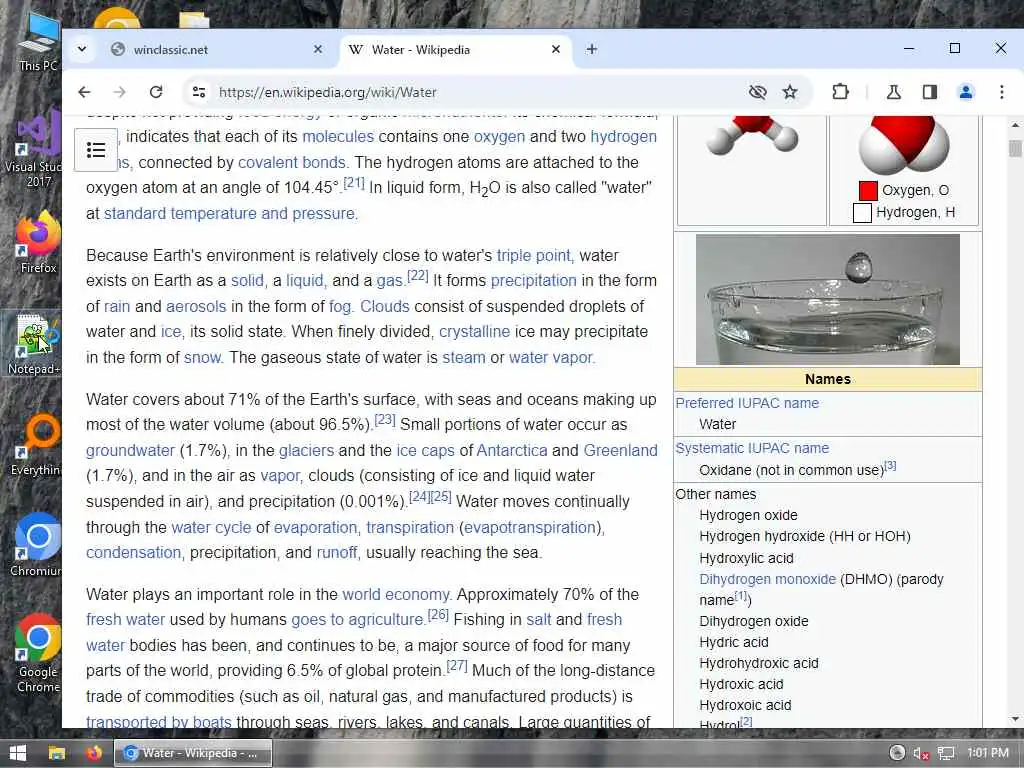
Task: Open File Explorer from the taskbar
Action: (x=57, y=754)
